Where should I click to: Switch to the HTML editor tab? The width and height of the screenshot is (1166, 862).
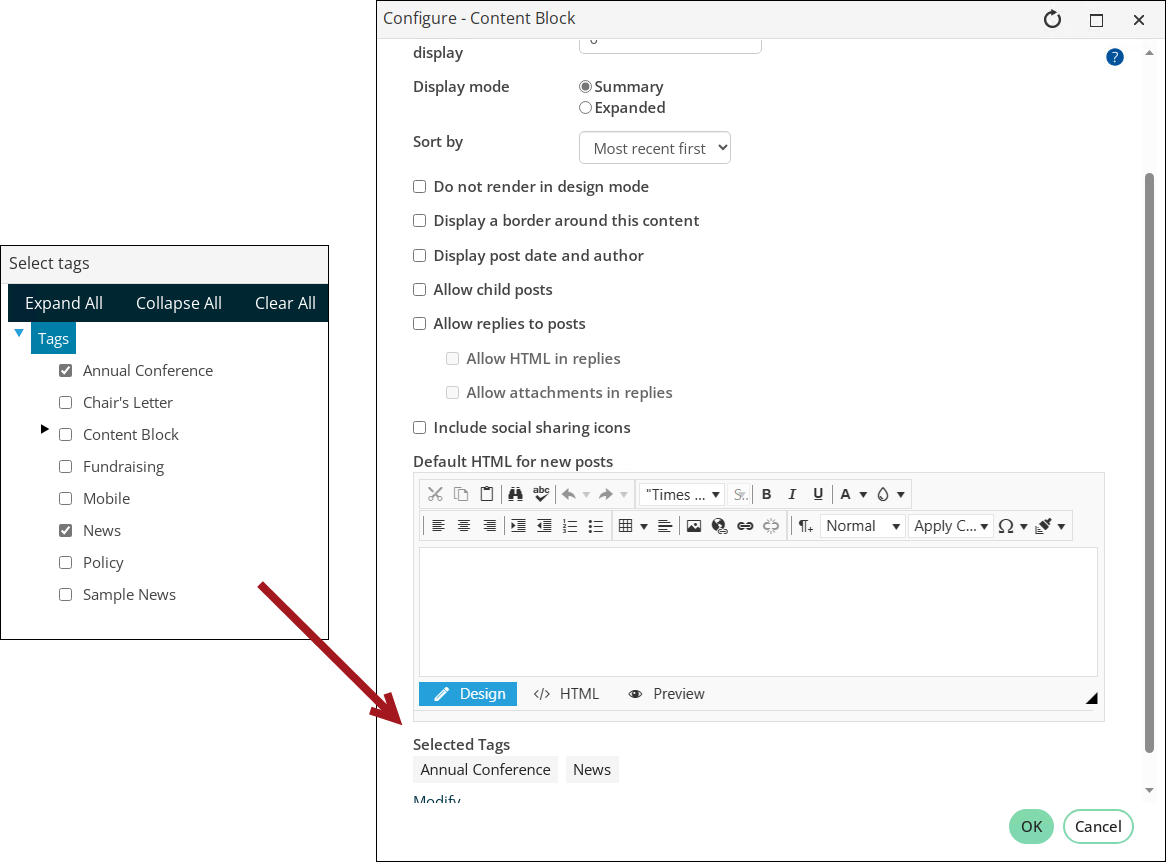(x=566, y=694)
